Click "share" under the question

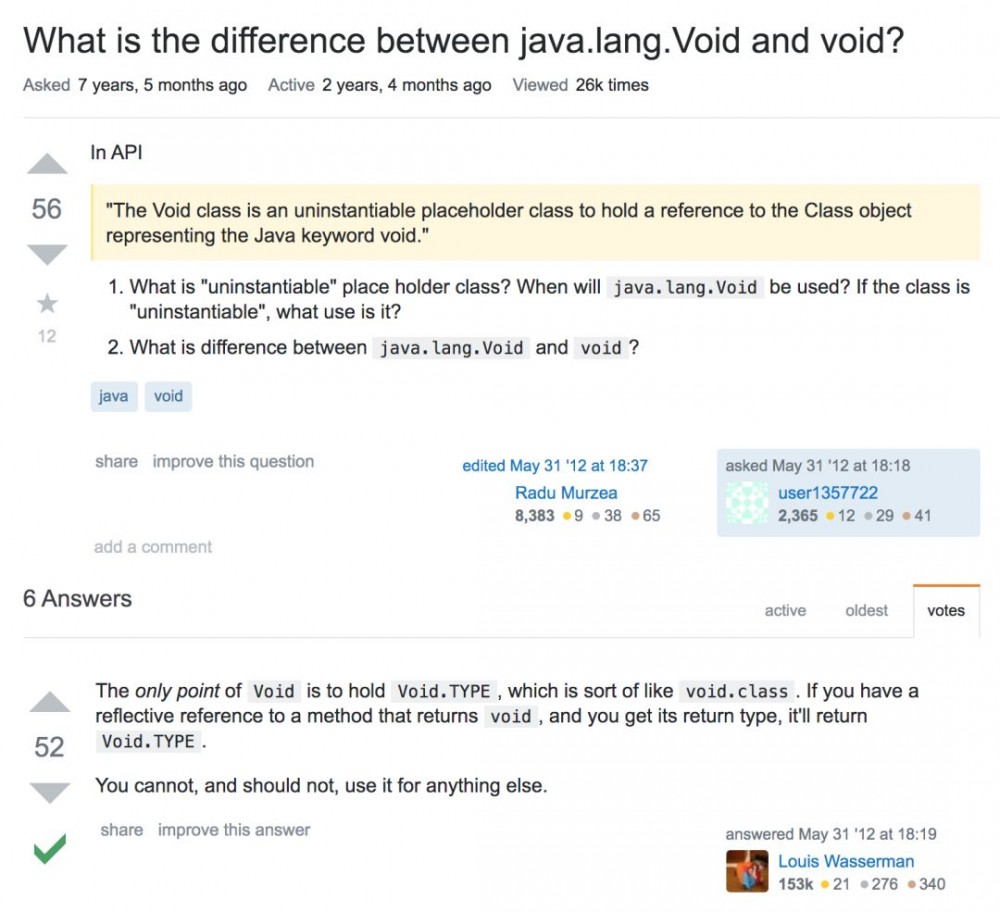click(115, 461)
